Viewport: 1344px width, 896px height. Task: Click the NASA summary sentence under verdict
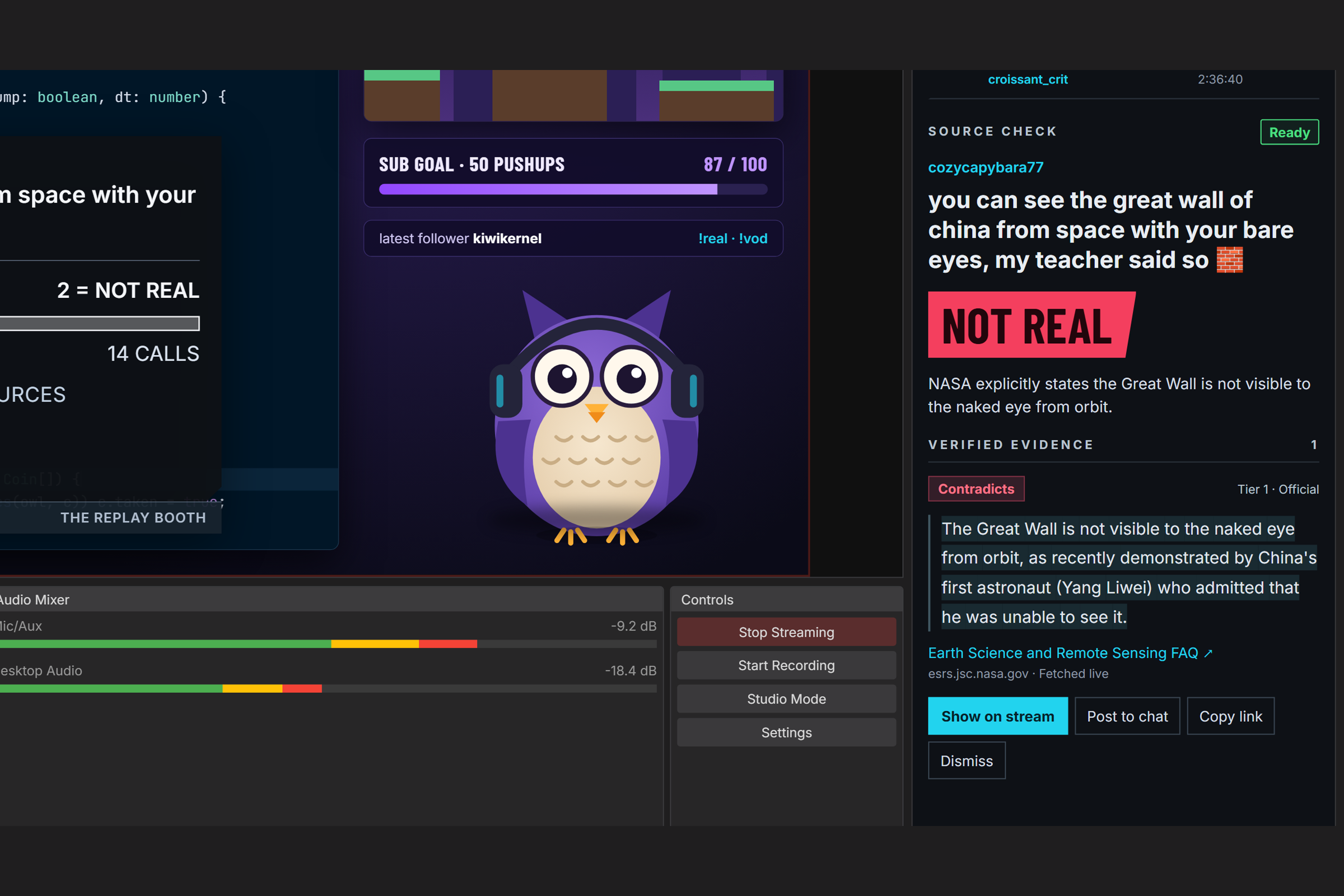tap(1119, 395)
